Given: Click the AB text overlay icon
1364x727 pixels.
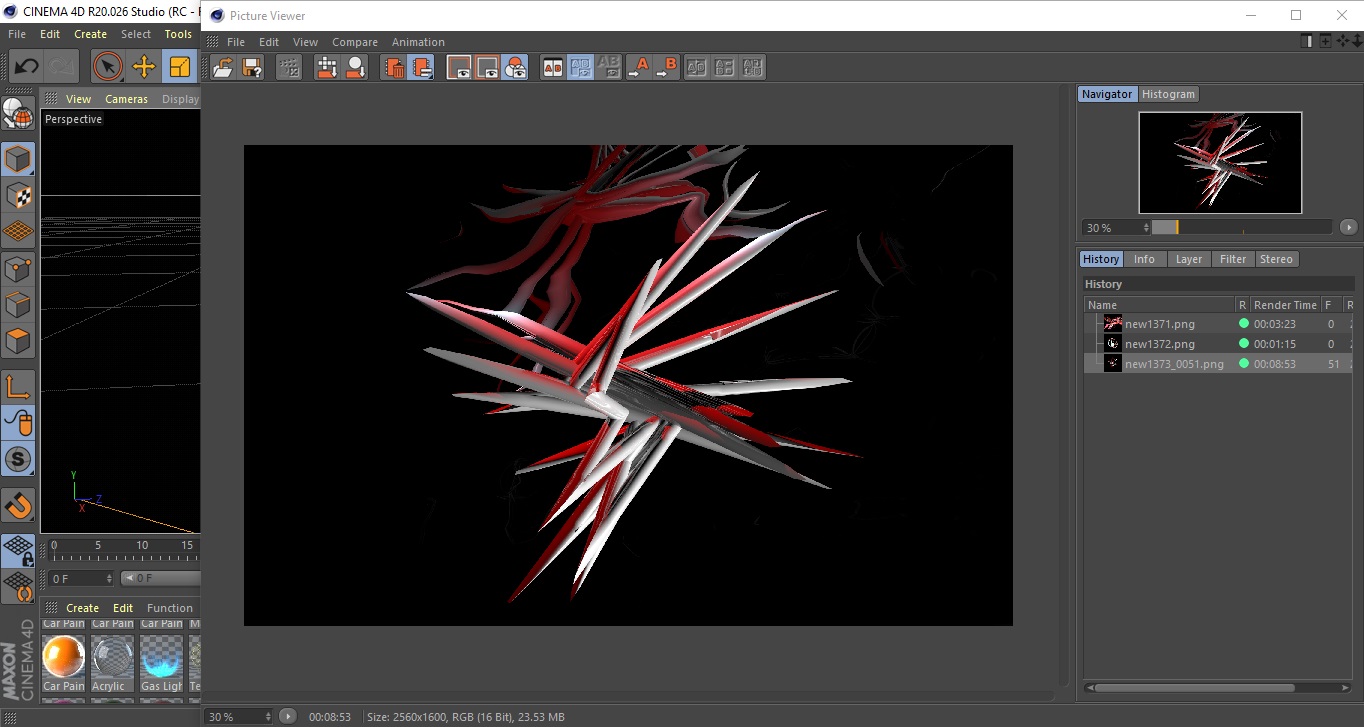Looking at the screenshot, I should [725, 67].
